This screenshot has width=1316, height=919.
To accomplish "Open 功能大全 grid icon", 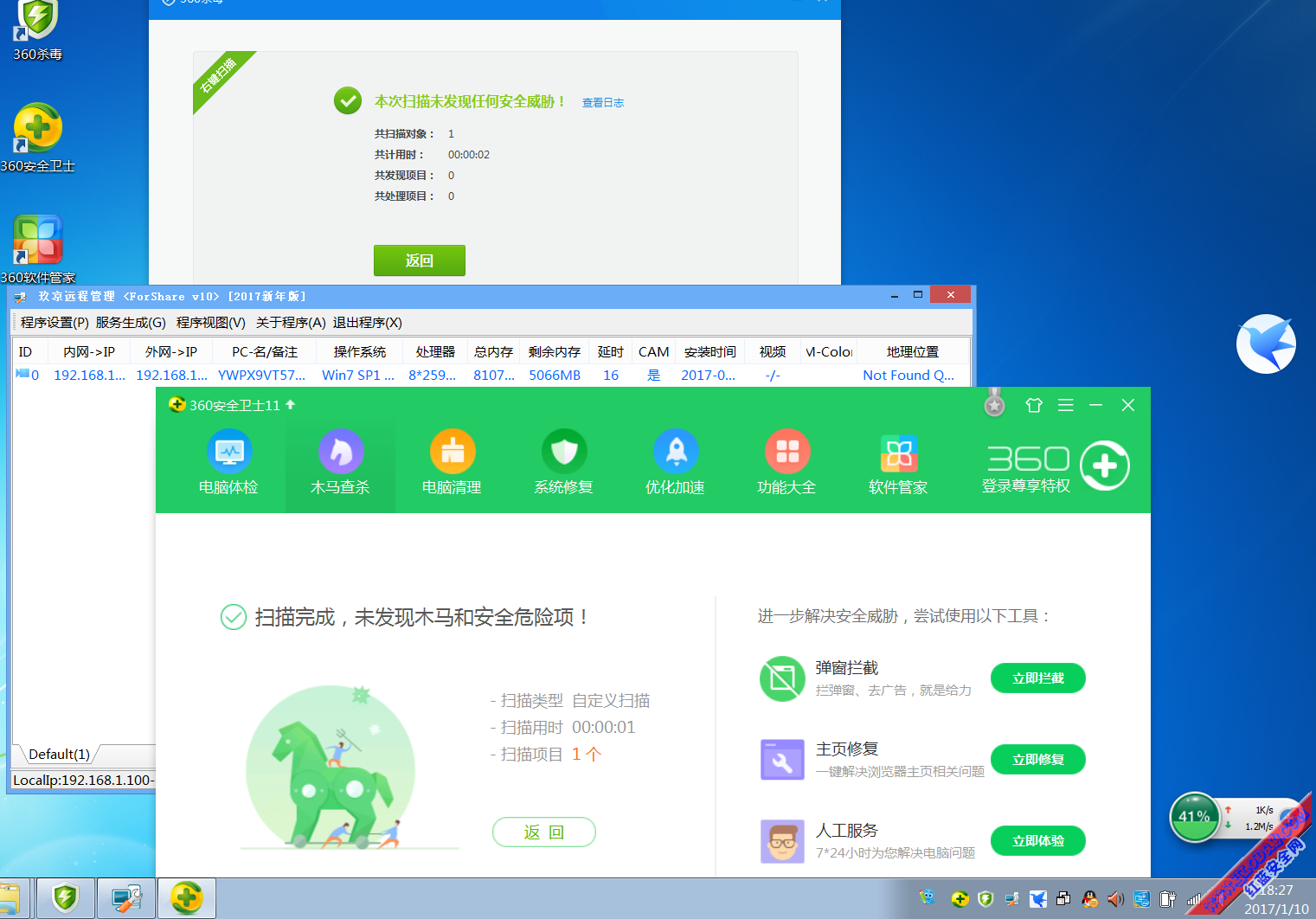I will 787,451.
